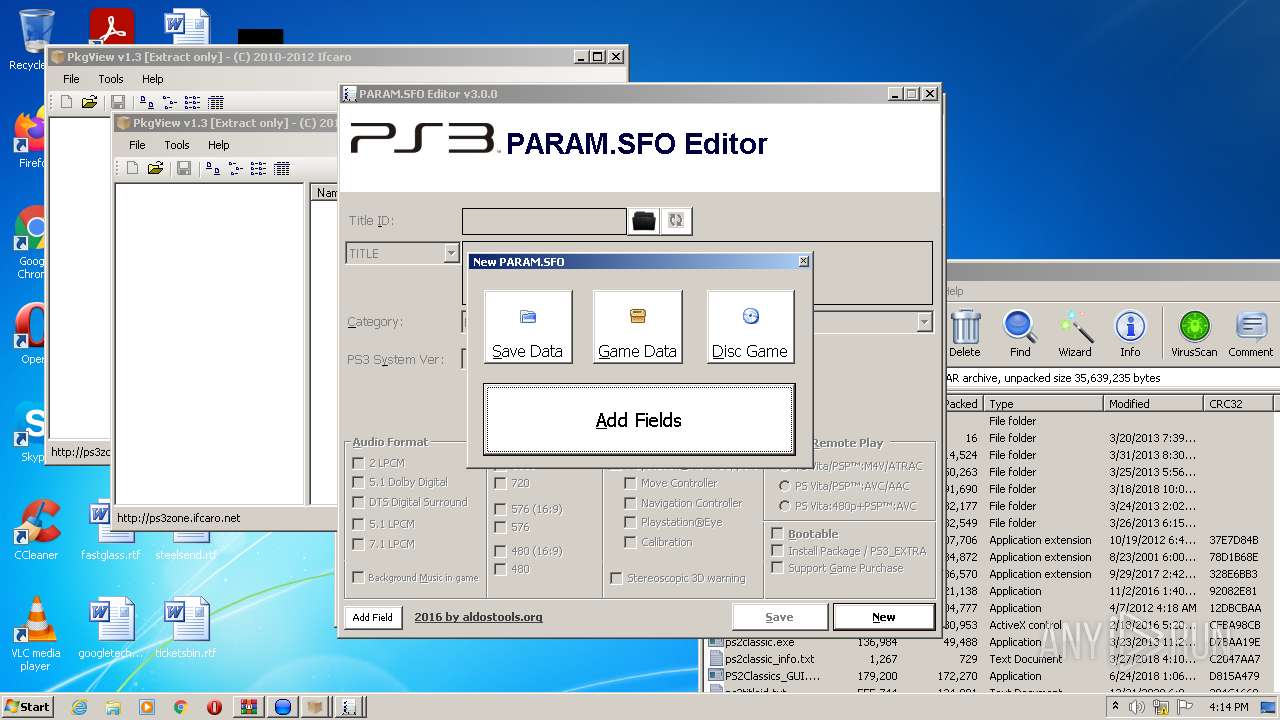Click Open folder icon in back PkgView toolbar
The image size is (1280, 720).
(89, 102)
